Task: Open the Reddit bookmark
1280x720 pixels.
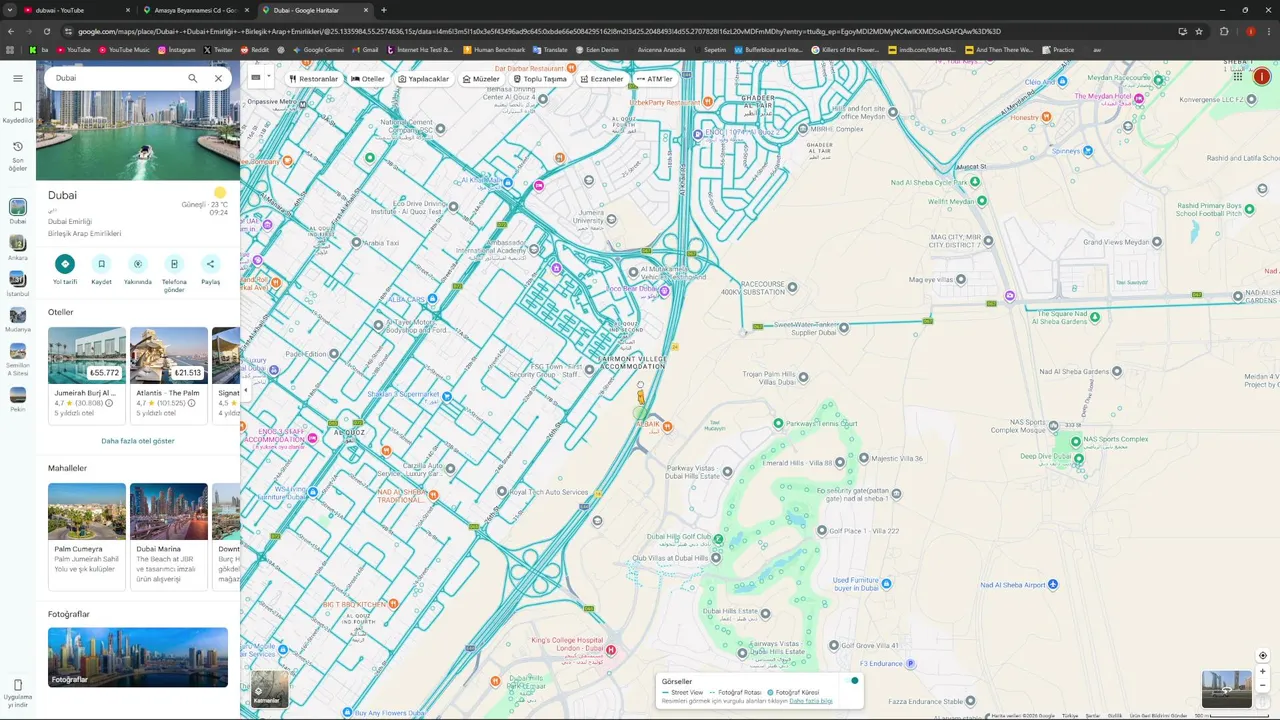Action: point(255,49)
